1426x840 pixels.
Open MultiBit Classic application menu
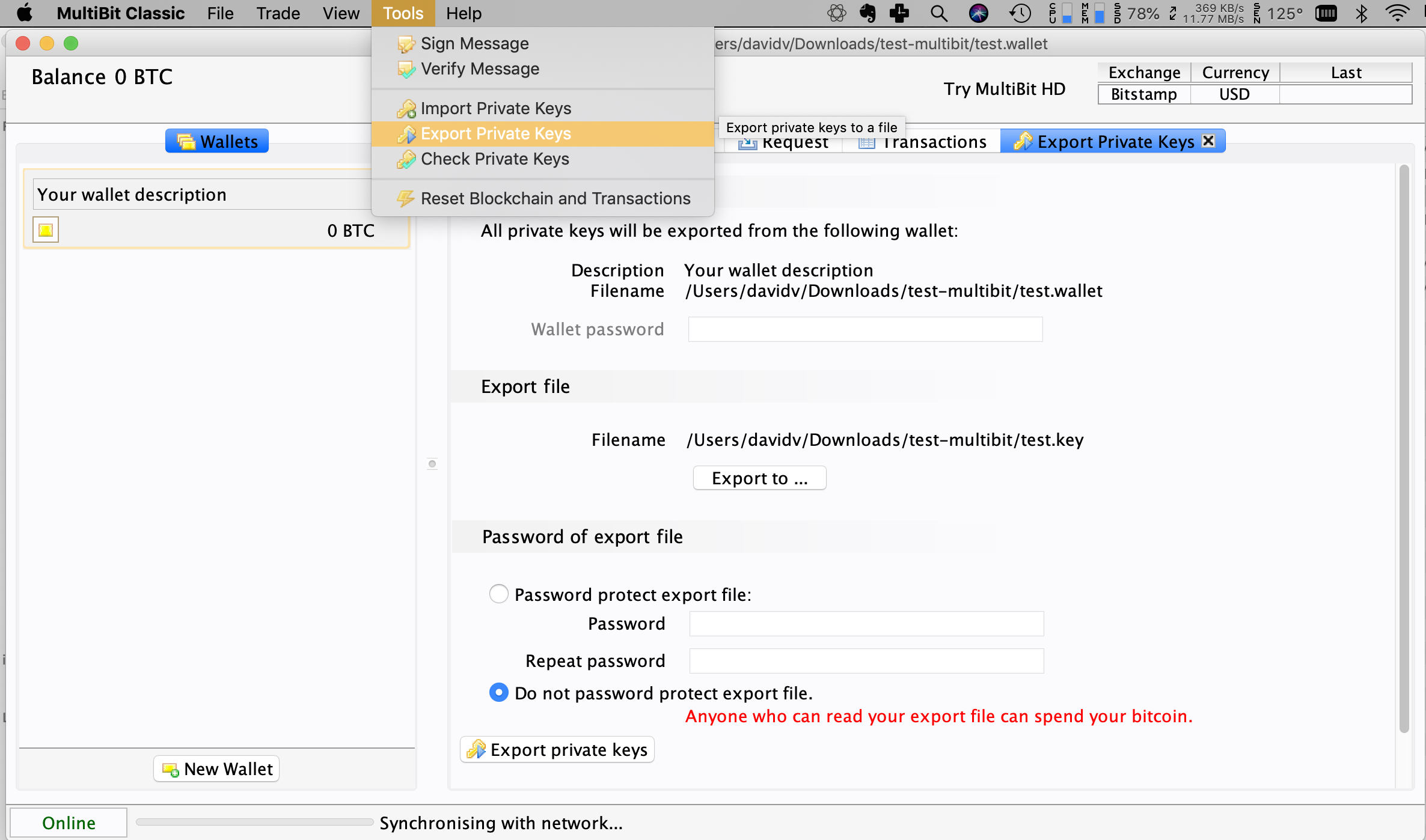(x=120, y=13)
